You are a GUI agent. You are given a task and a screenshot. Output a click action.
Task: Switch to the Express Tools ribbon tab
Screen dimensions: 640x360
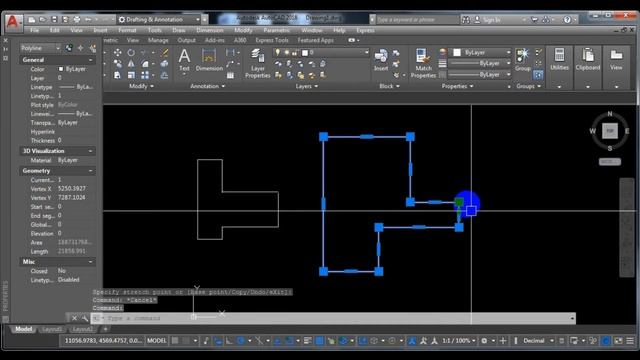click(x=272, y=40)
